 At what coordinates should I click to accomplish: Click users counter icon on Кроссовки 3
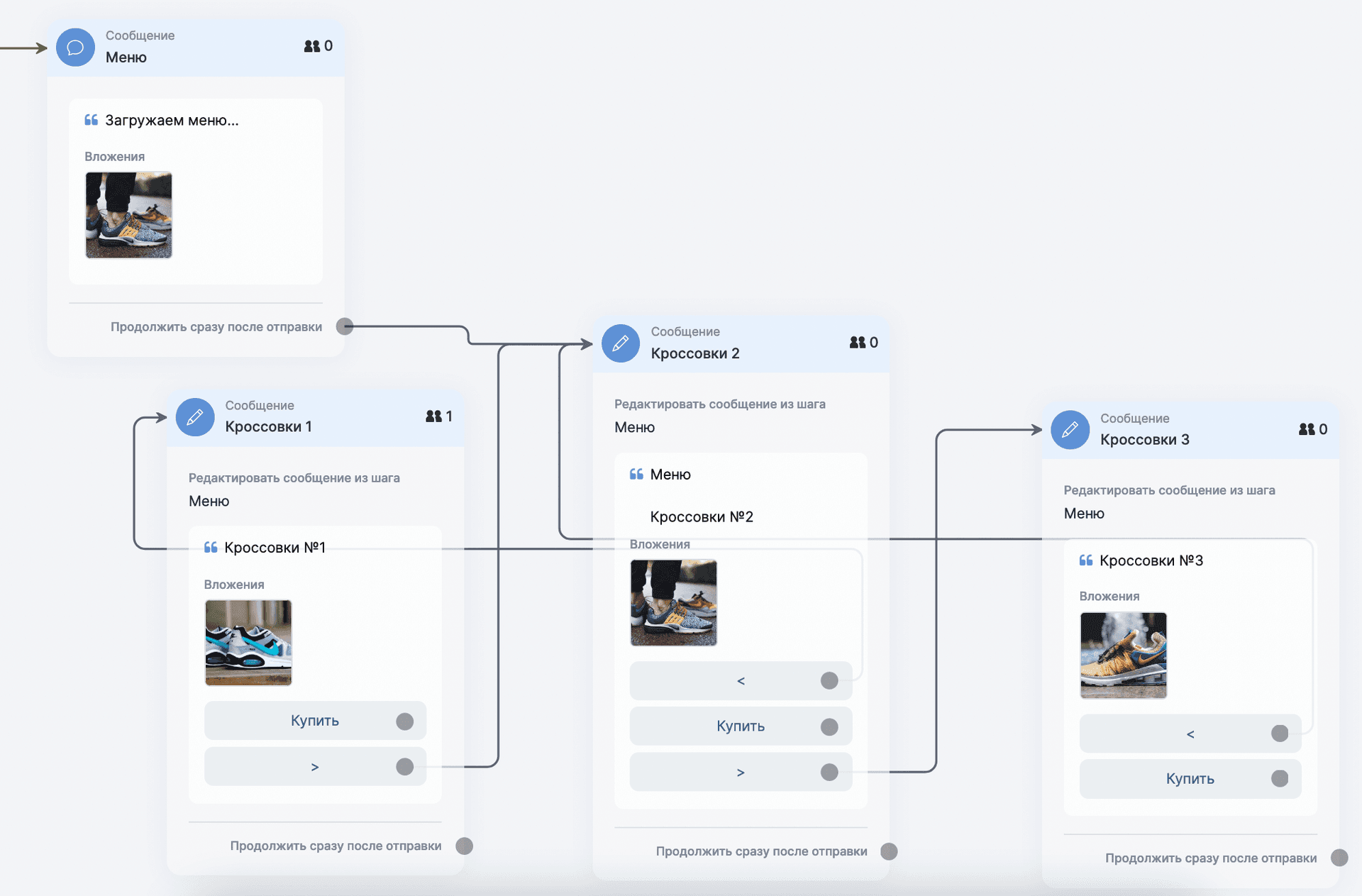click(x=1307, y=429)
